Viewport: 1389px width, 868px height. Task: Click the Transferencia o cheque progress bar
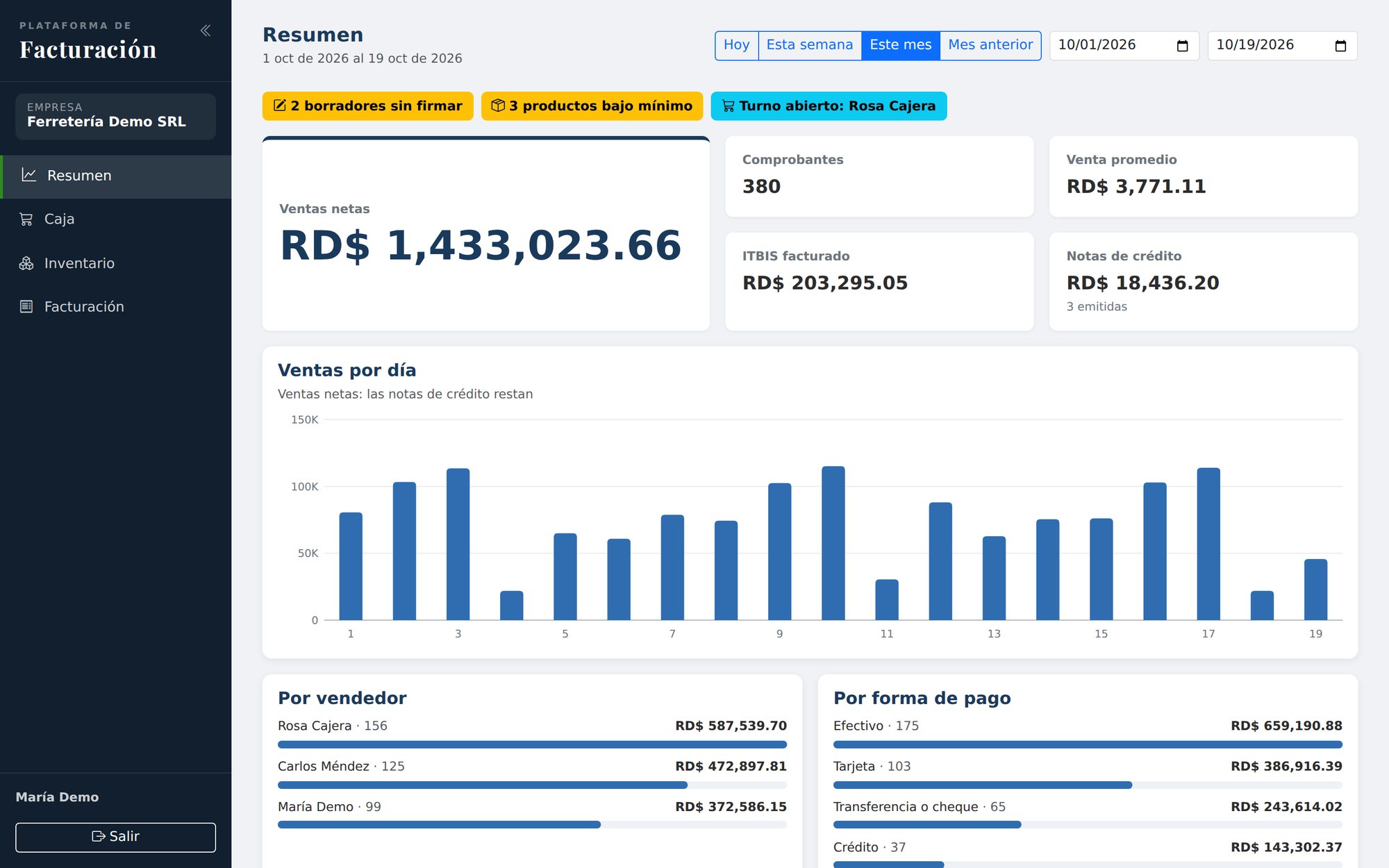point(1088,825)
